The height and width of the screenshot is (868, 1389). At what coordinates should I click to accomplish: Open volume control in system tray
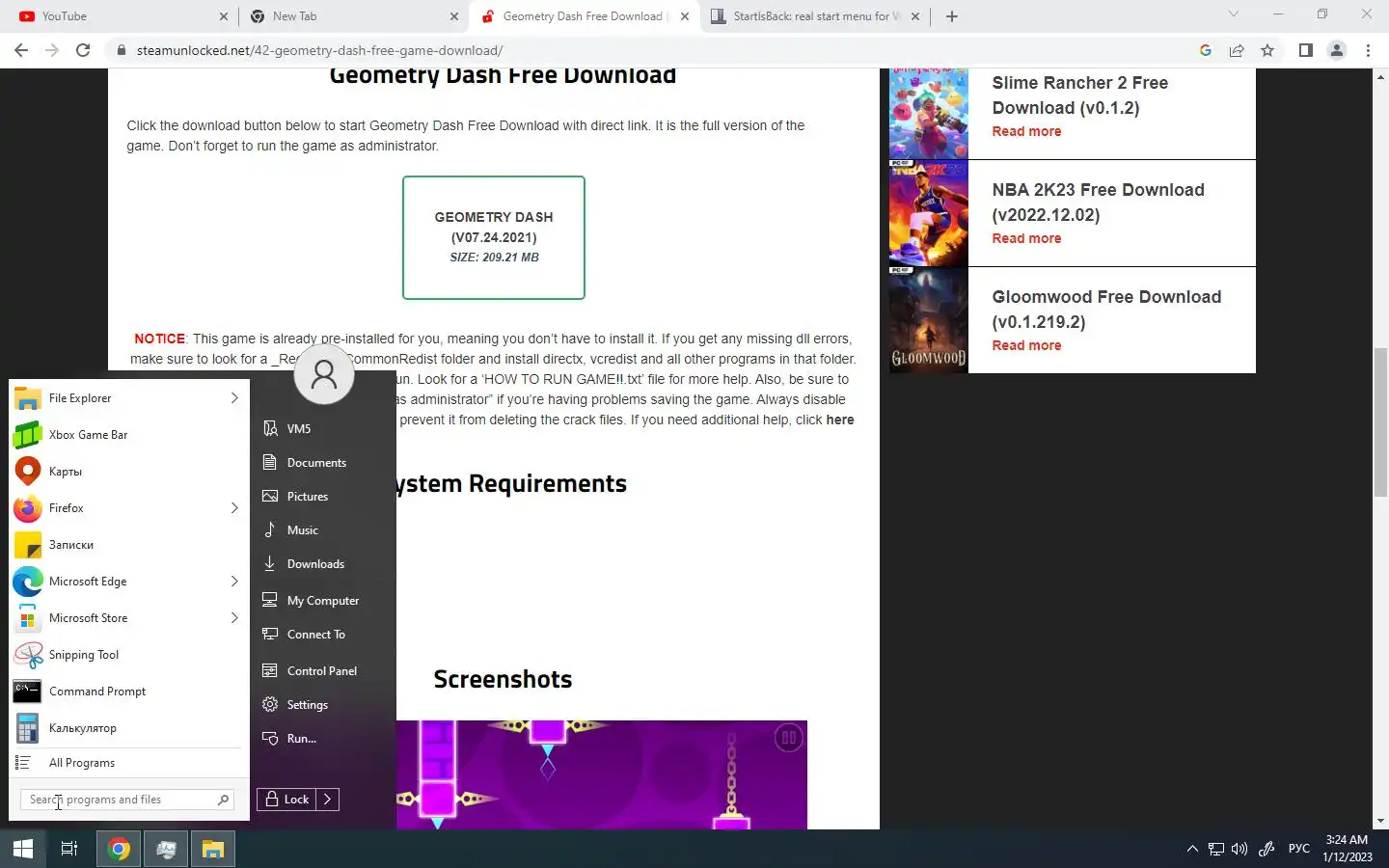pos(1239,849)
